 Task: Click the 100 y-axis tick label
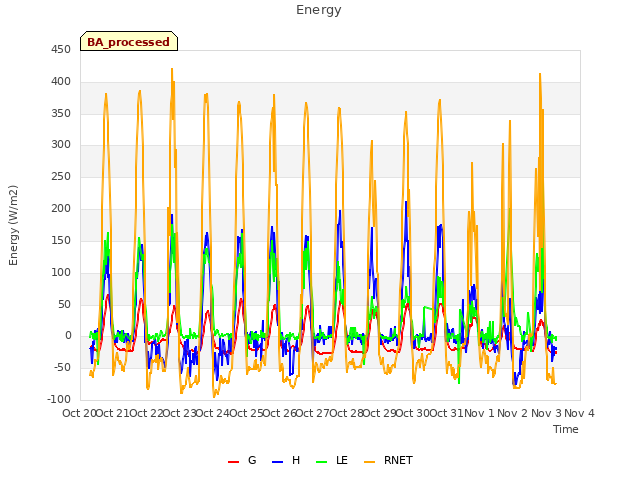61,272
